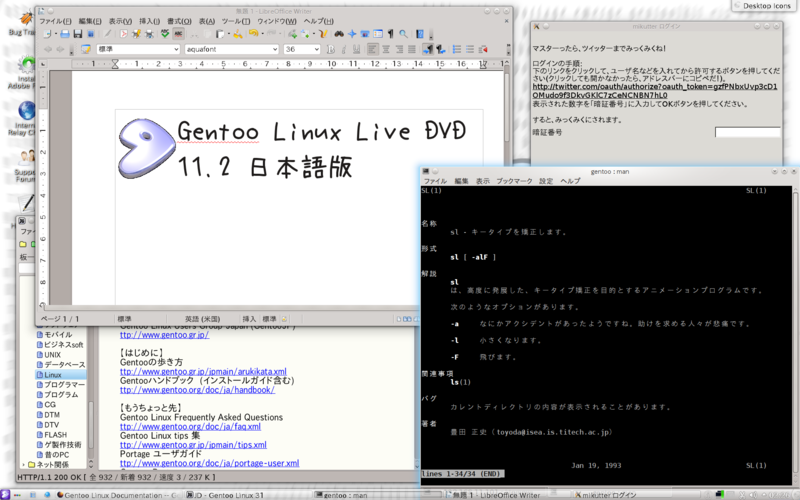Open the gentoo.org doc/ja/handbook link
Screen dimensions: 800x500
197,390
